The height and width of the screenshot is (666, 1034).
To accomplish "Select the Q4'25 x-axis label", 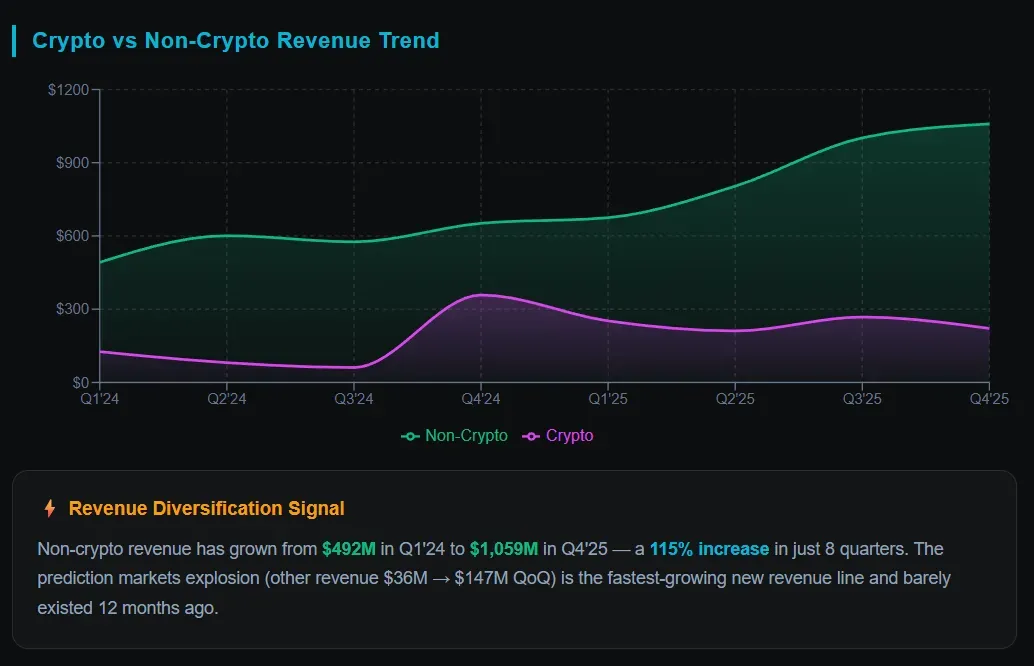I will click(x=988, y=399).
